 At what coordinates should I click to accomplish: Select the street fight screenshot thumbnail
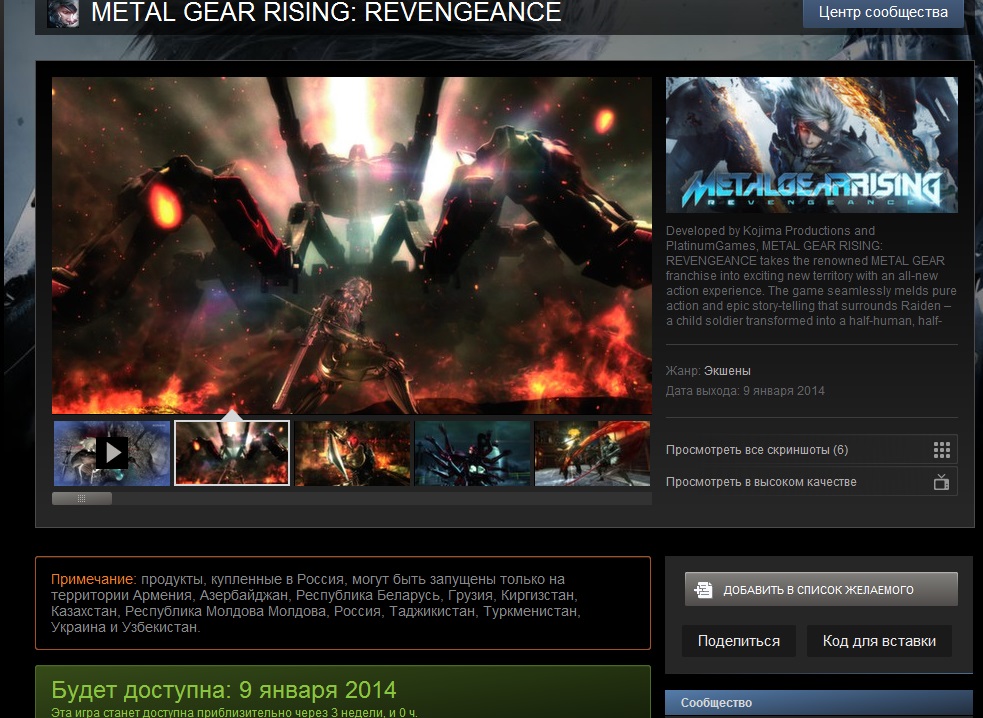(592, 453)
